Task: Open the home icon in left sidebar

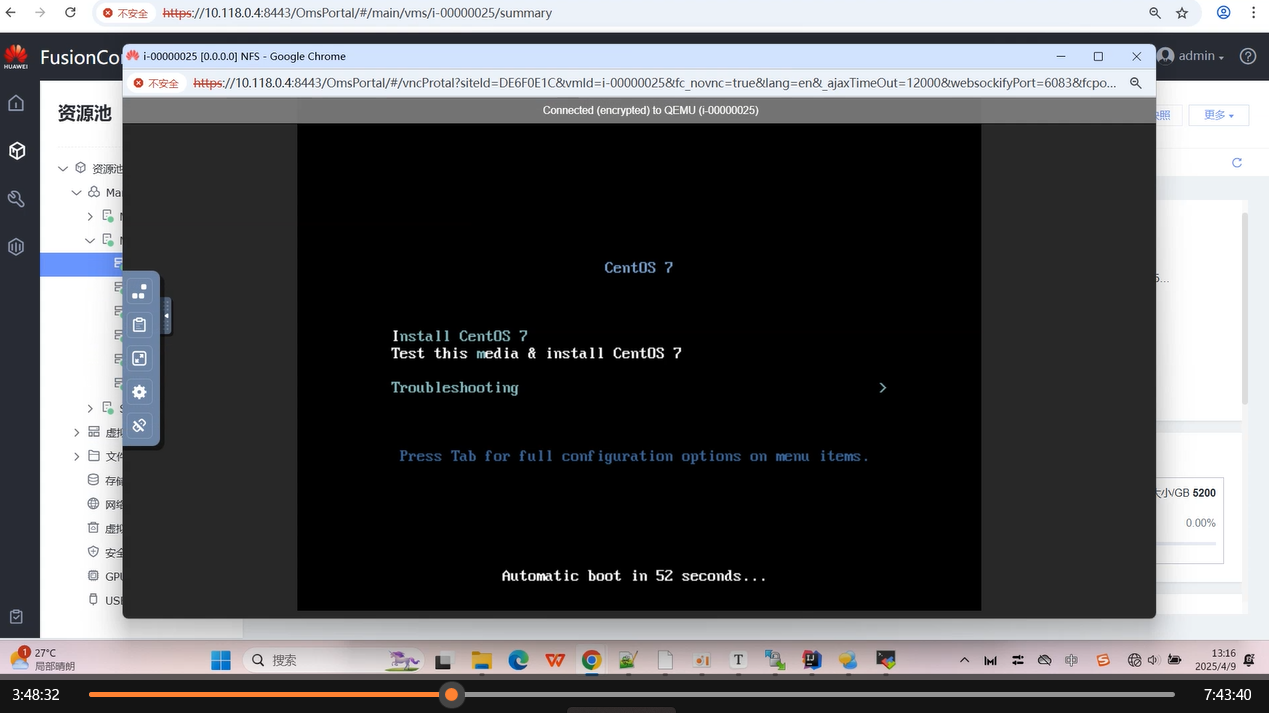Action: coord(16,103)
